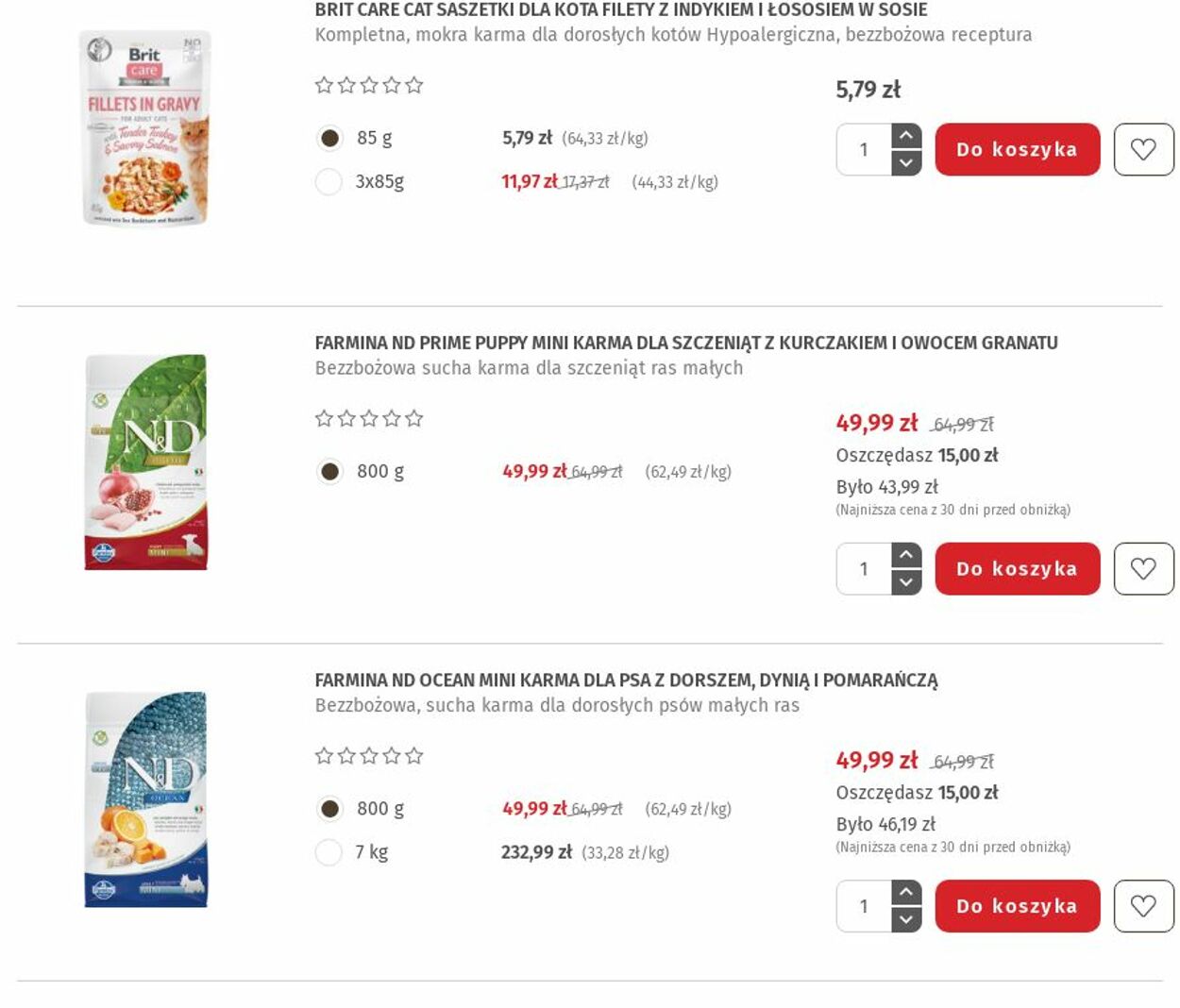Add Farmina Prime Puppy Mini to cart
The image size is (1180, 1008).
point(1017,568)
